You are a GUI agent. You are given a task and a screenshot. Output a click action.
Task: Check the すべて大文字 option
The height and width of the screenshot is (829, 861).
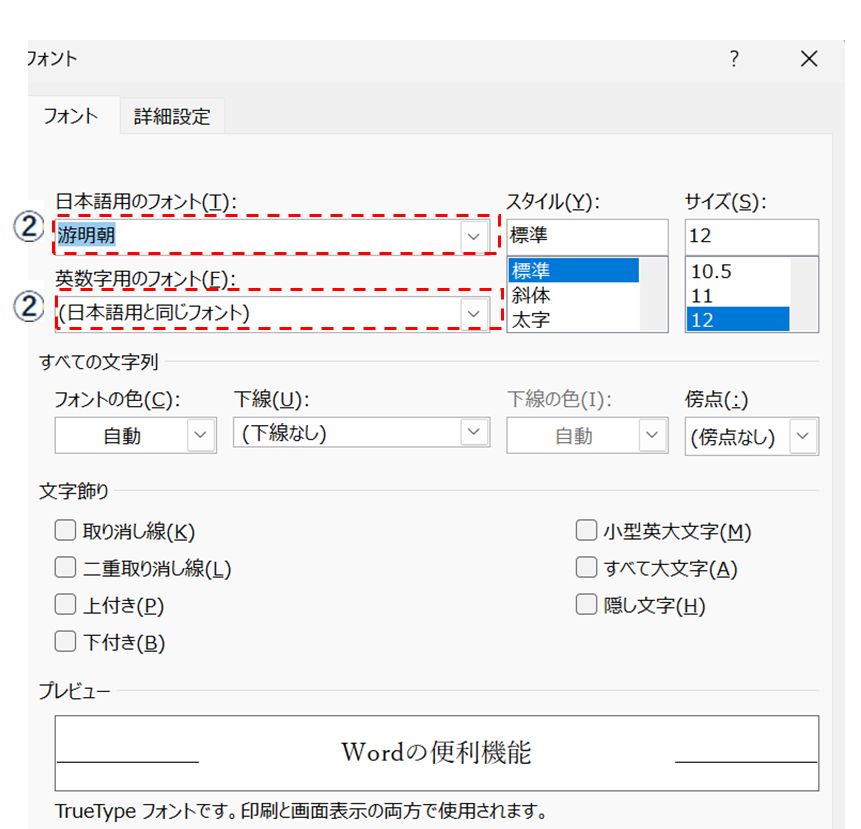click(x=586, y=568)
